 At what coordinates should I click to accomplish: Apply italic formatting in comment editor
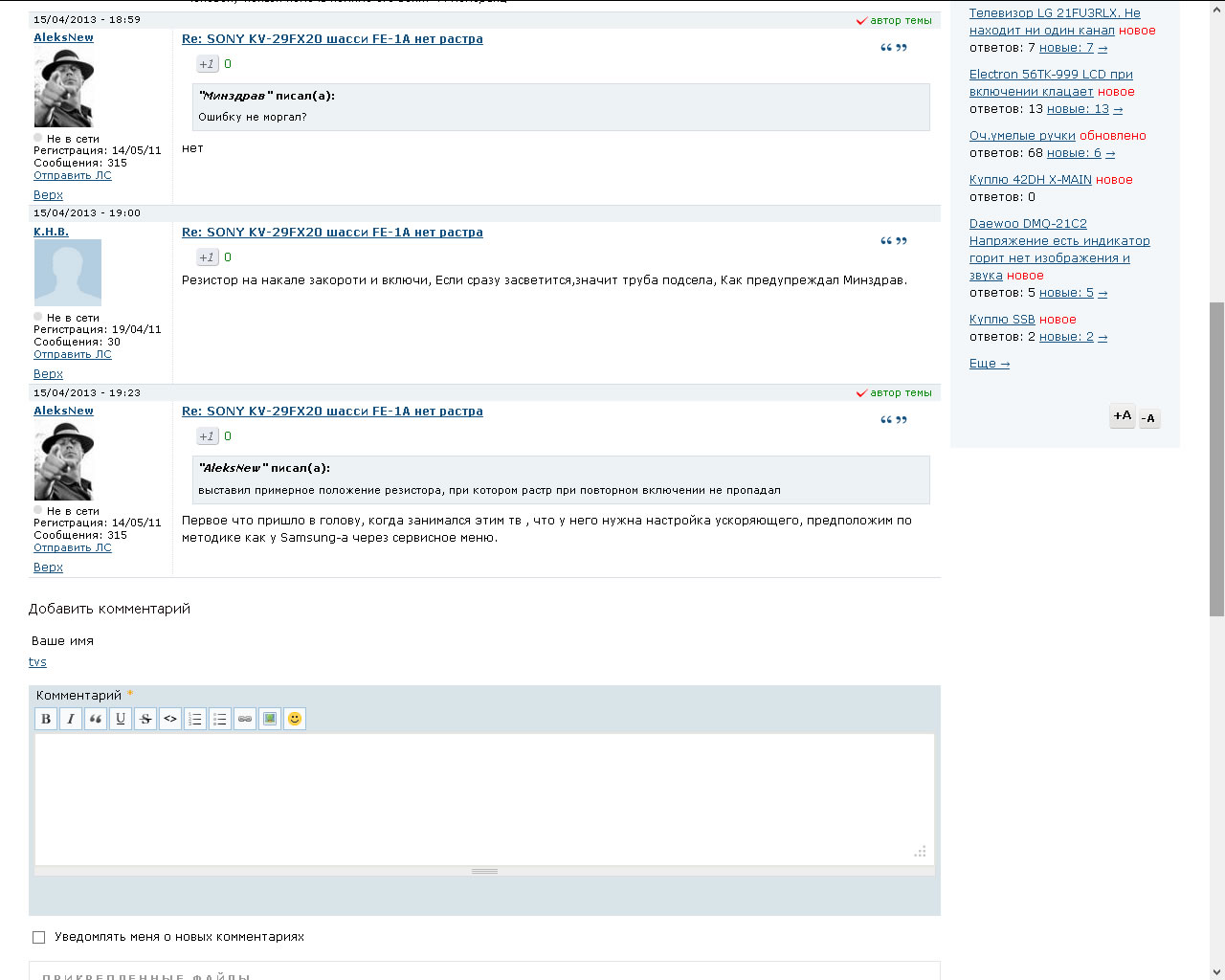tap(71, 719)
